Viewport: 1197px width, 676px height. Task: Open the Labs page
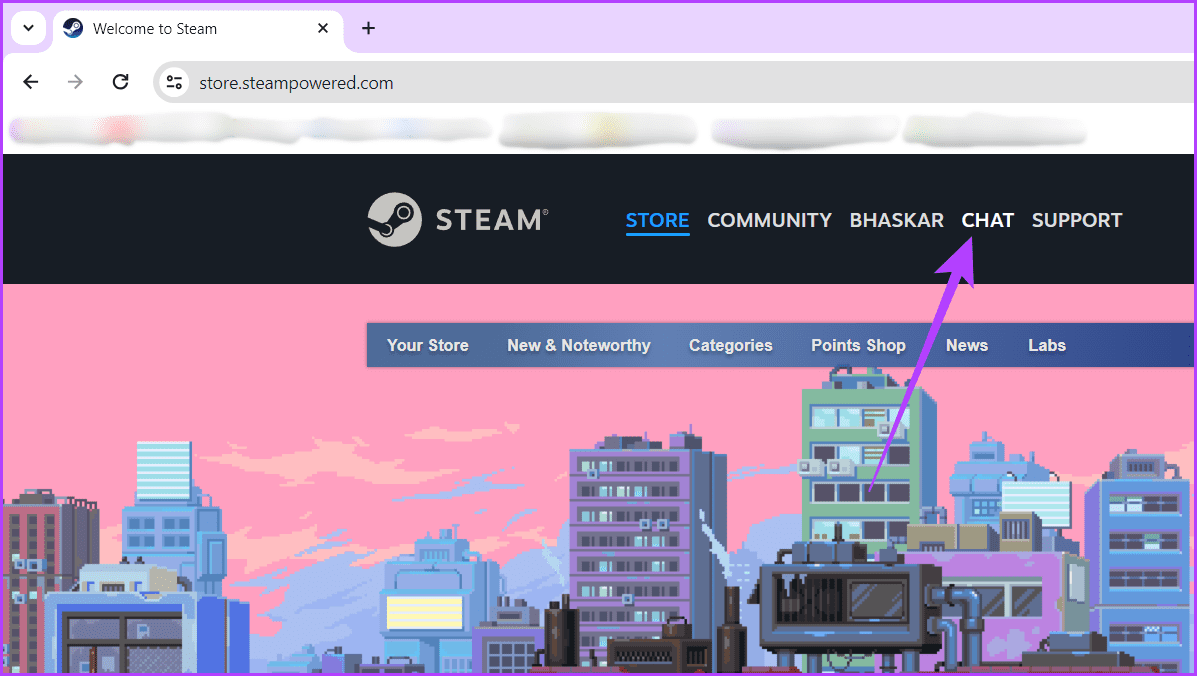pyautogui.click(x=1046, y=345)
